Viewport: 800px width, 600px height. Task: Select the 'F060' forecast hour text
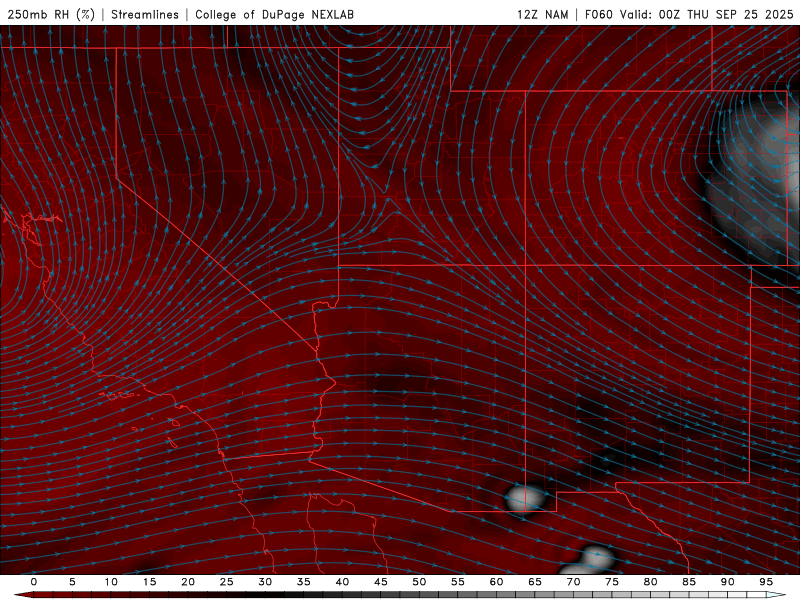(598, 14)
